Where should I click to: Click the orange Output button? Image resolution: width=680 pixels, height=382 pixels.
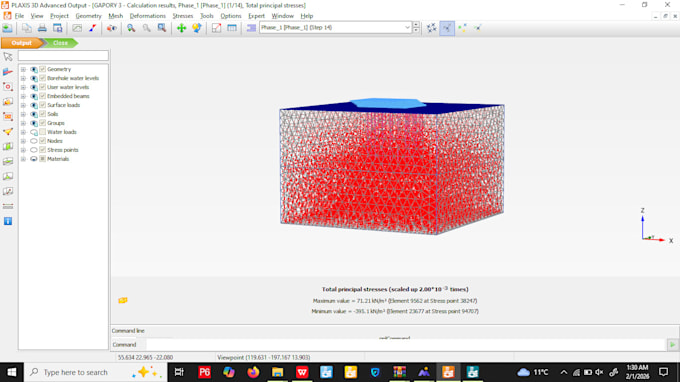tap(21, 43)
